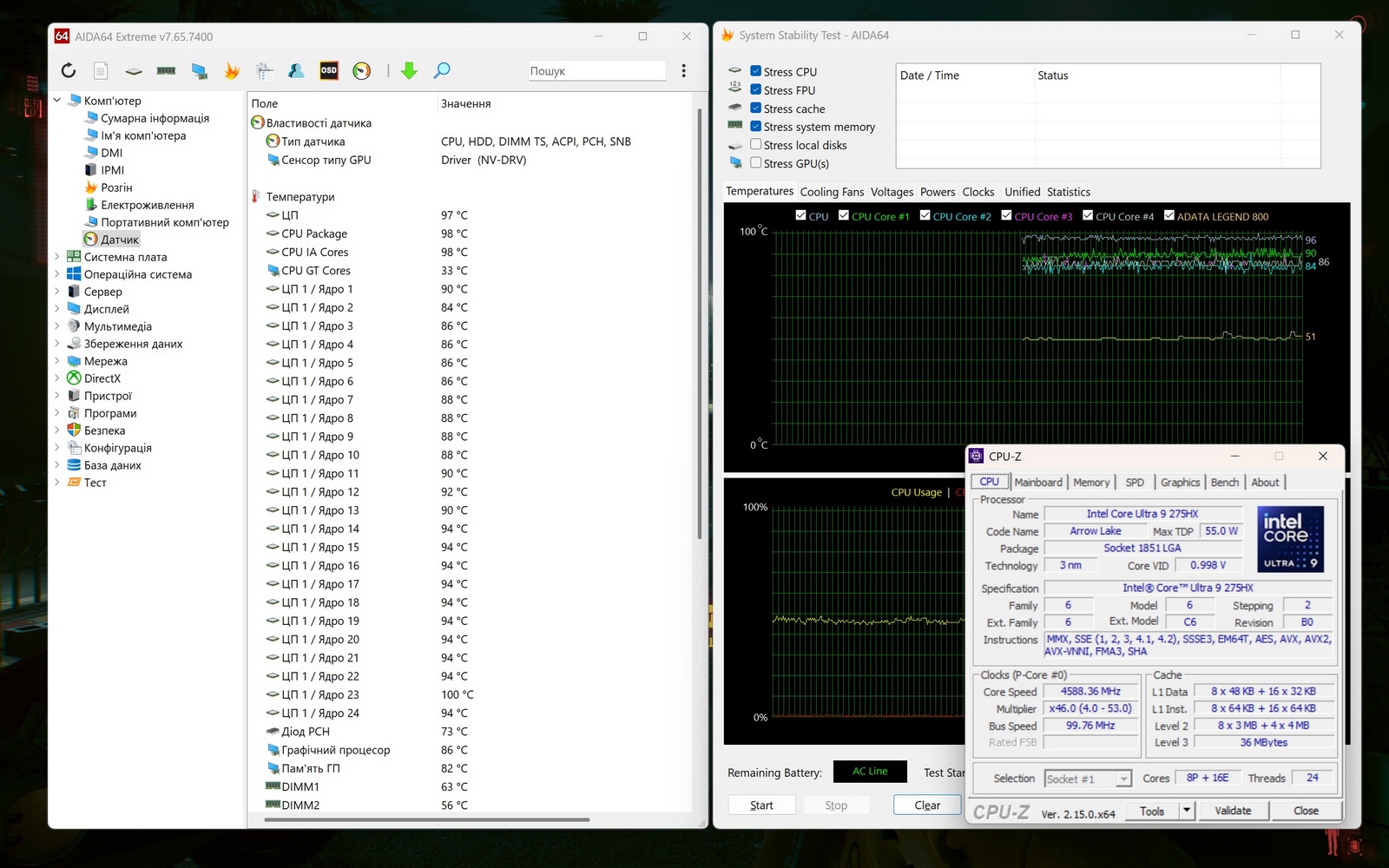Open the OSD panel icon
1389x868 pixels.
pos(329,71)
